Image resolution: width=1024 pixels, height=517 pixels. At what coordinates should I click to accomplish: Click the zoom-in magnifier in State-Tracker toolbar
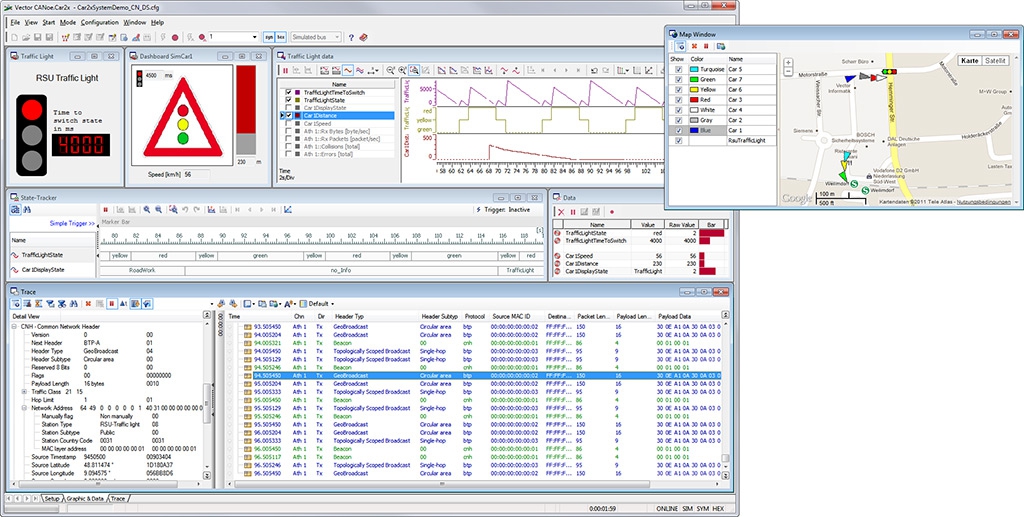pyautogui.click(x=146, y=209)
